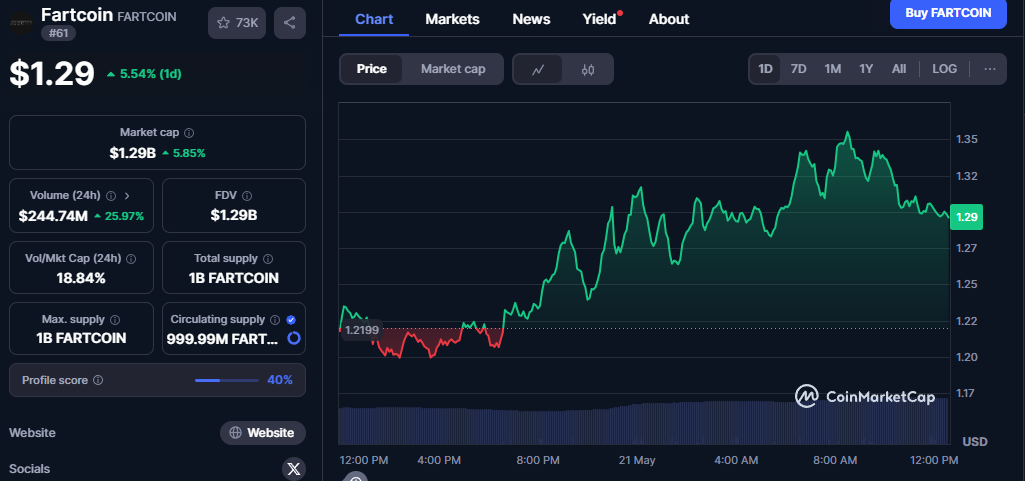
Task: Select the Market cap chart toggle
Action: click(x=453, y=69)
